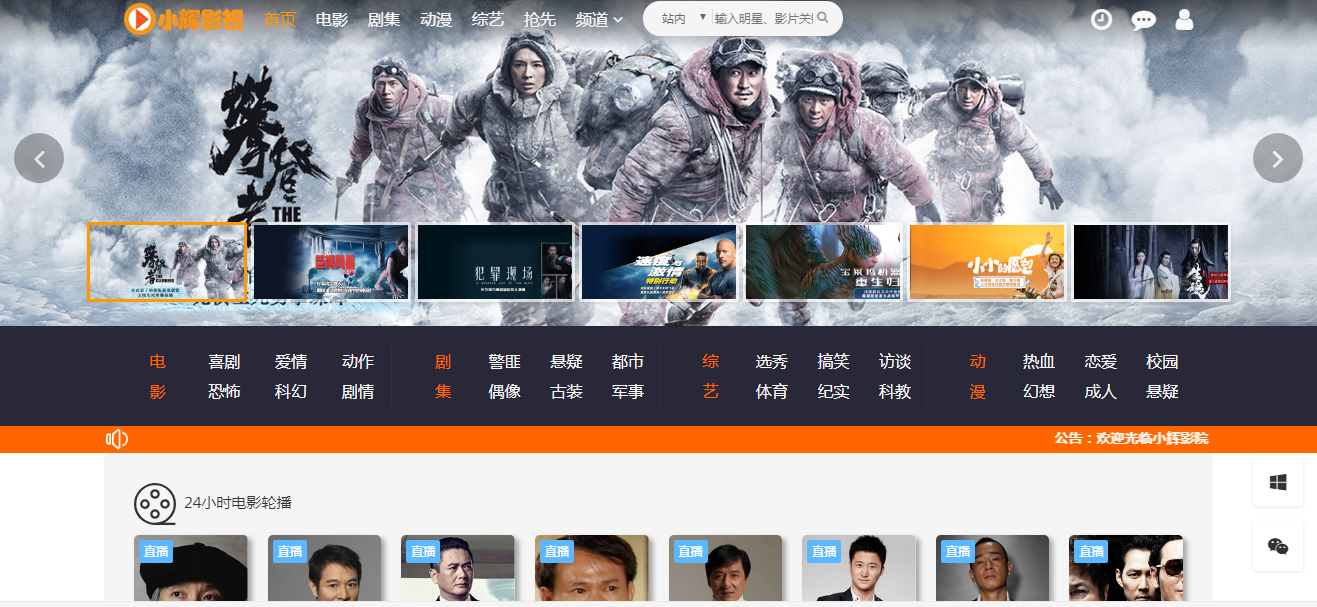
Task: Open the 体育 variety category
Action: [x=771, y=392]
